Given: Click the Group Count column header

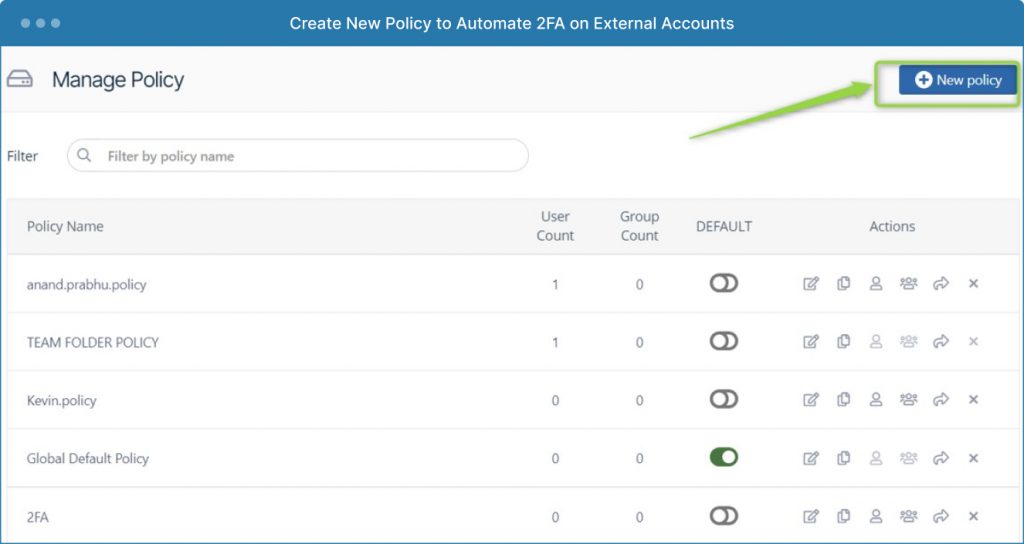Looking at the screenshot, I should (x=639, y=226).
